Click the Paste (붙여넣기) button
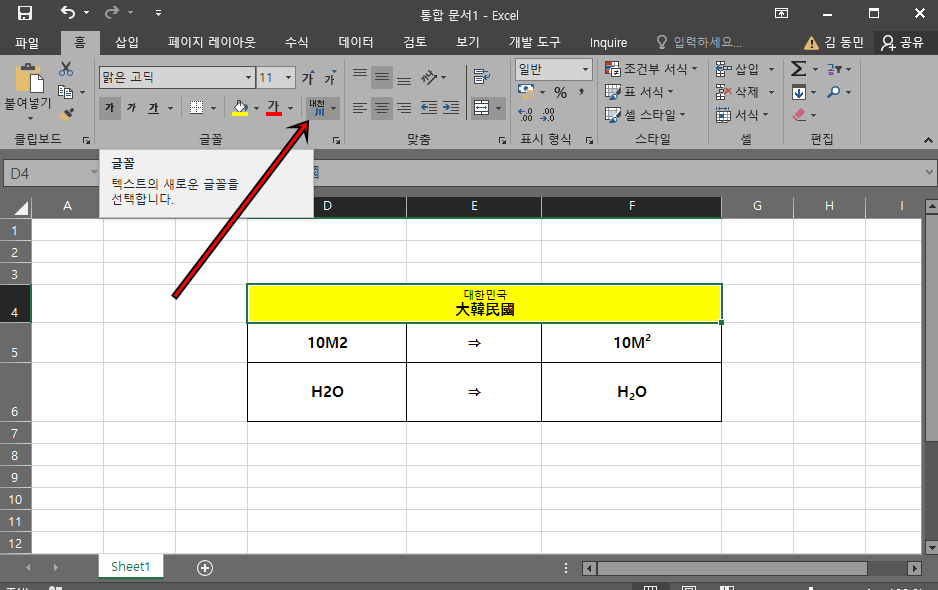This screenshot has height=590, width=938. [28, 90]
